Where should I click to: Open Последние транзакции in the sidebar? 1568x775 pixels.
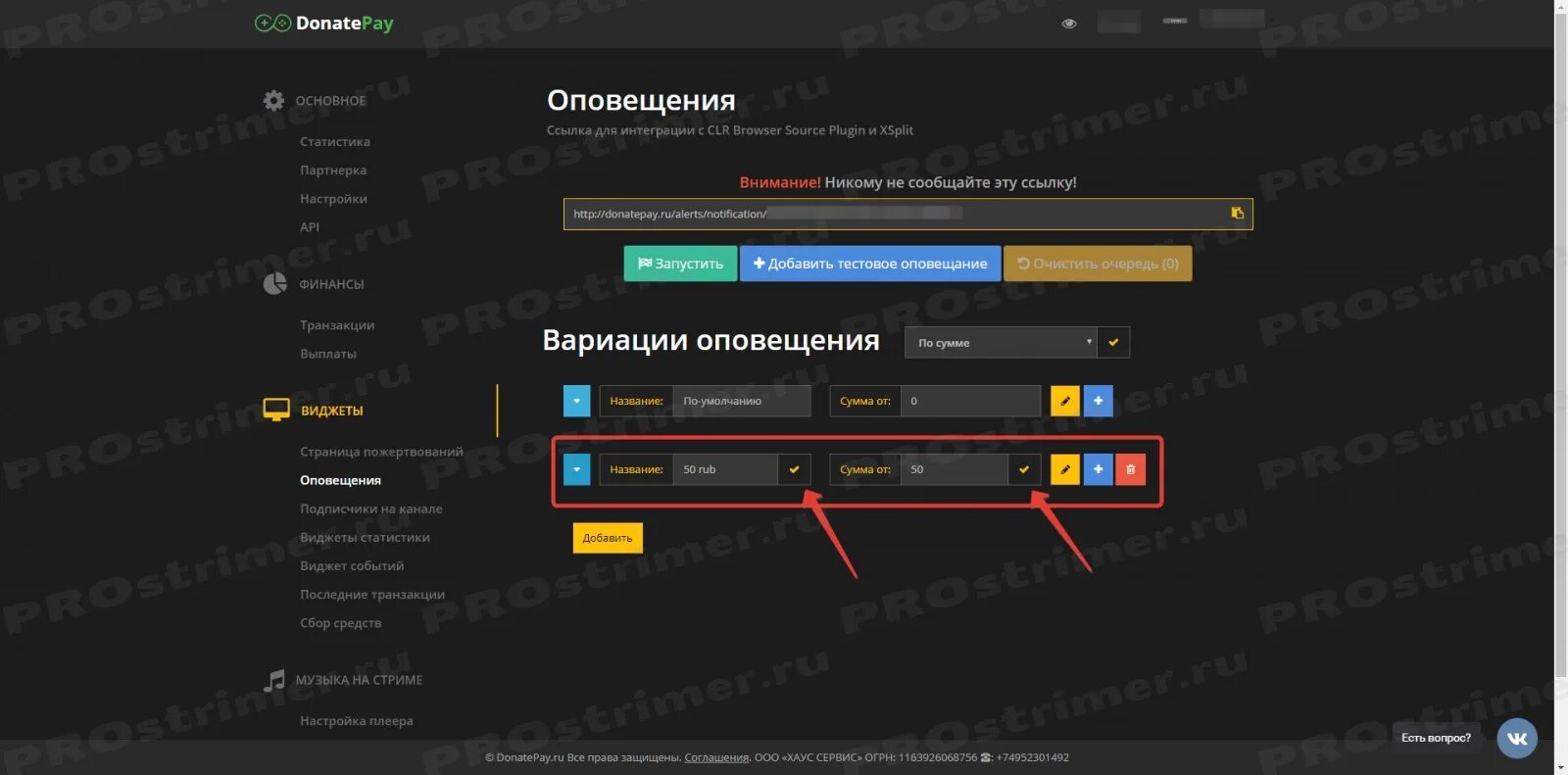tap(372, 594)
